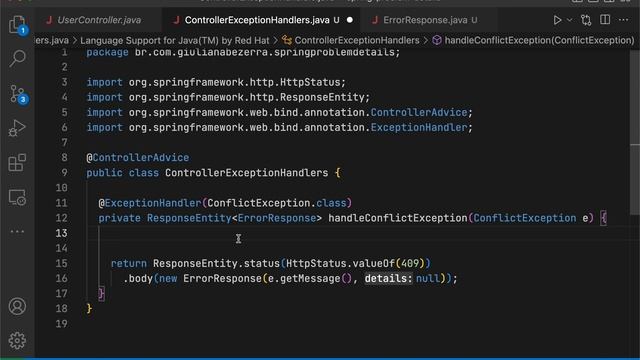Open handleConflictException method breadcrumb

point(539,40)
